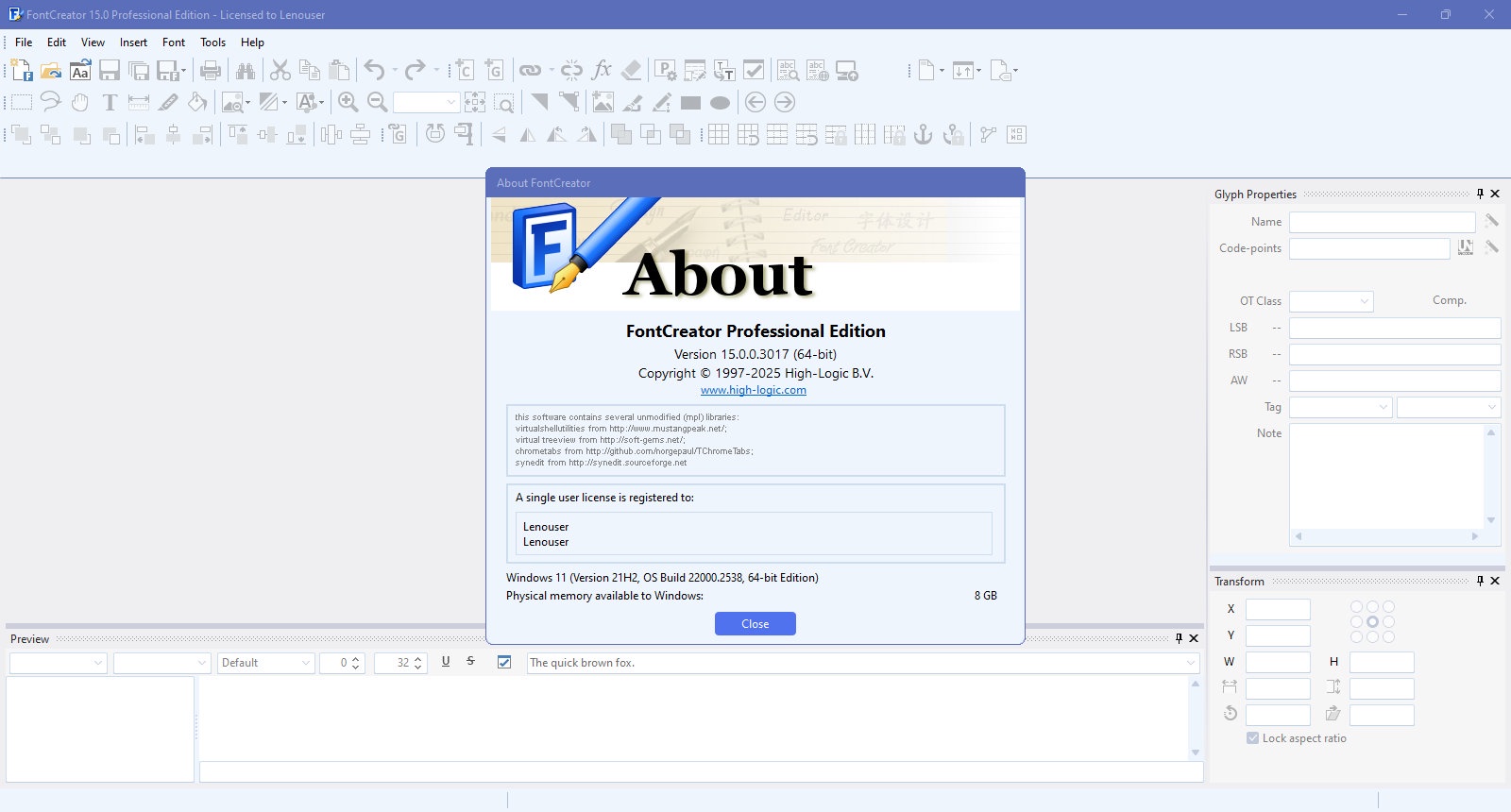Select the top-left transform origin radio

1357,607
